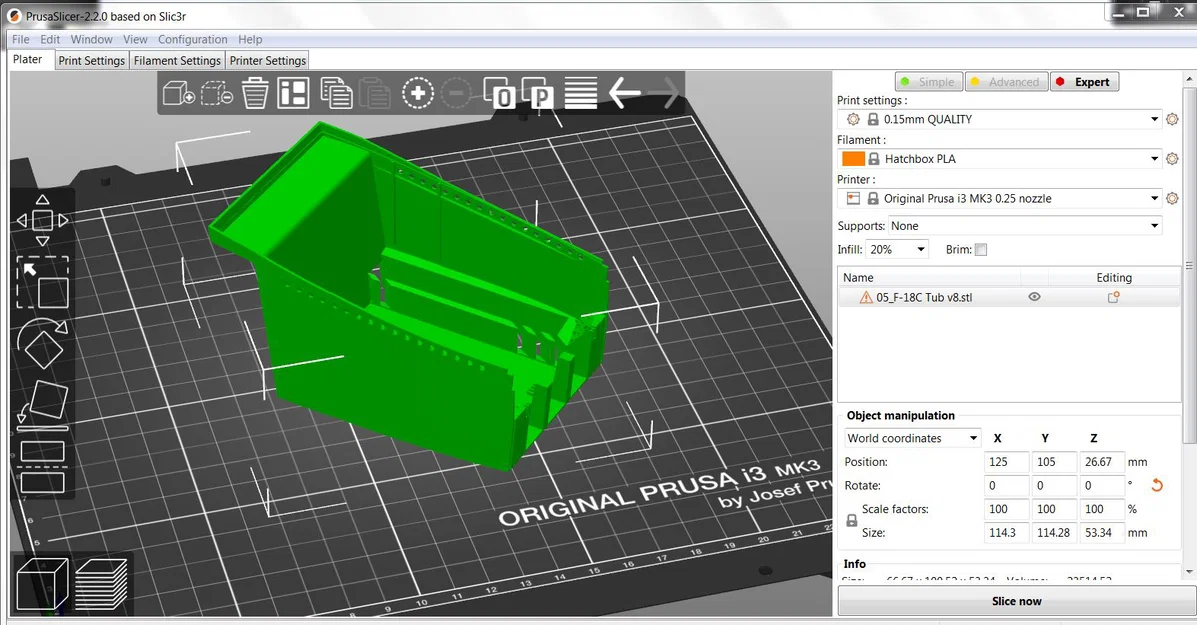Click the Delete all trash icon
Viewport: 1197px width, 625px height.
pos(255,94)
